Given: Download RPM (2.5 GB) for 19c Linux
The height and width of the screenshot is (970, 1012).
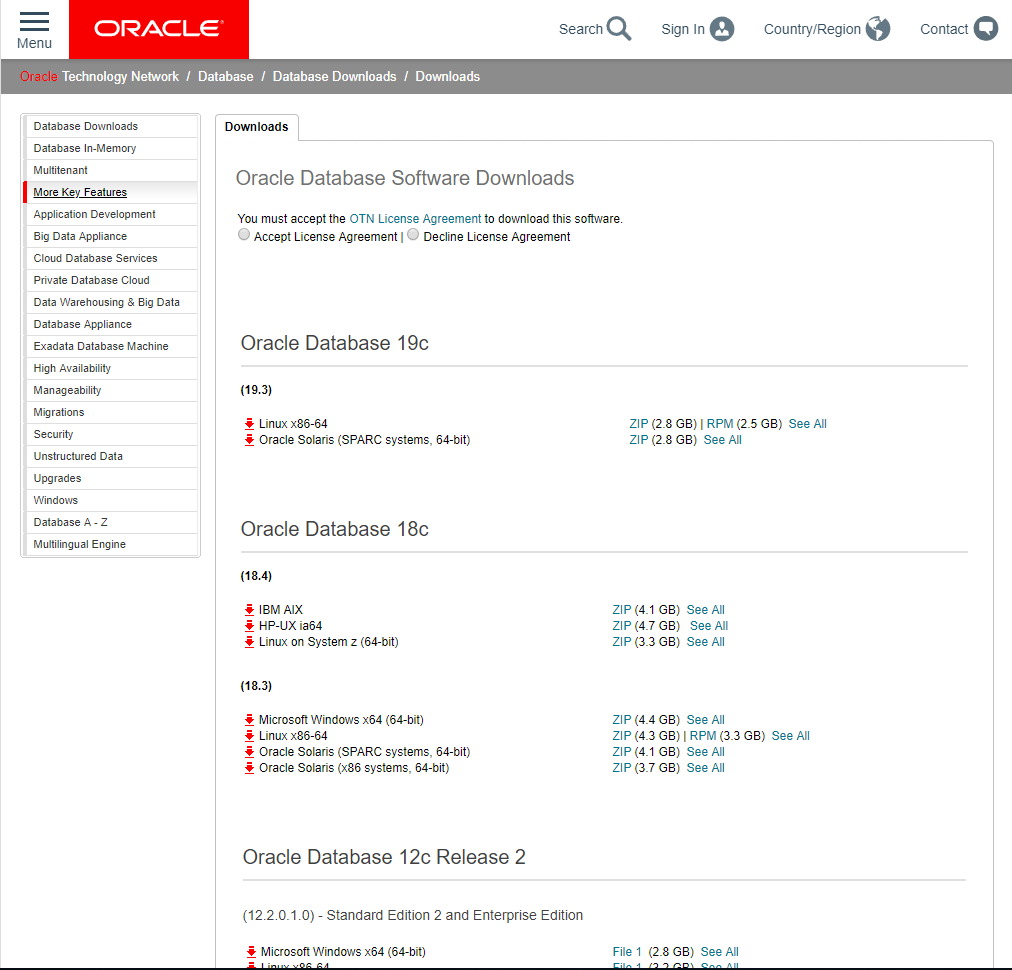Looking at the screenshot, I should (x=720, y=424).
